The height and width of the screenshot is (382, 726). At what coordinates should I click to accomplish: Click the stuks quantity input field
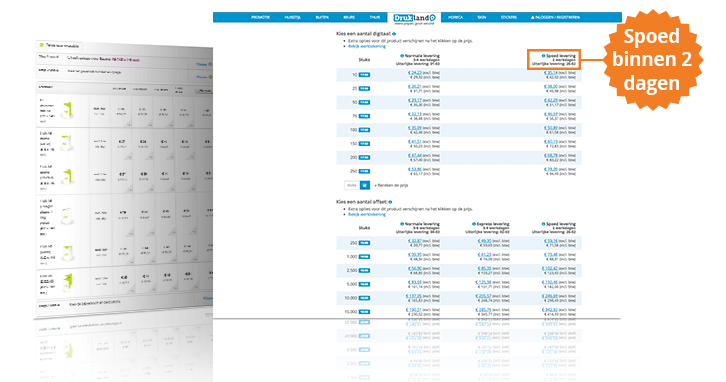pos(352,185)
